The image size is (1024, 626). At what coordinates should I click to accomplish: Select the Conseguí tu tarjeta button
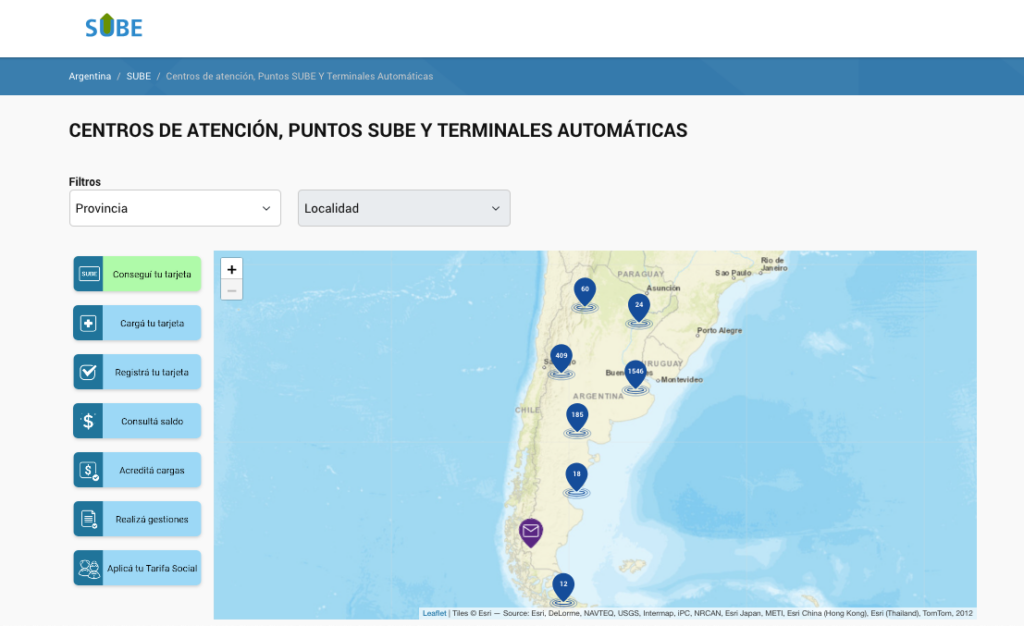[137, 274]
